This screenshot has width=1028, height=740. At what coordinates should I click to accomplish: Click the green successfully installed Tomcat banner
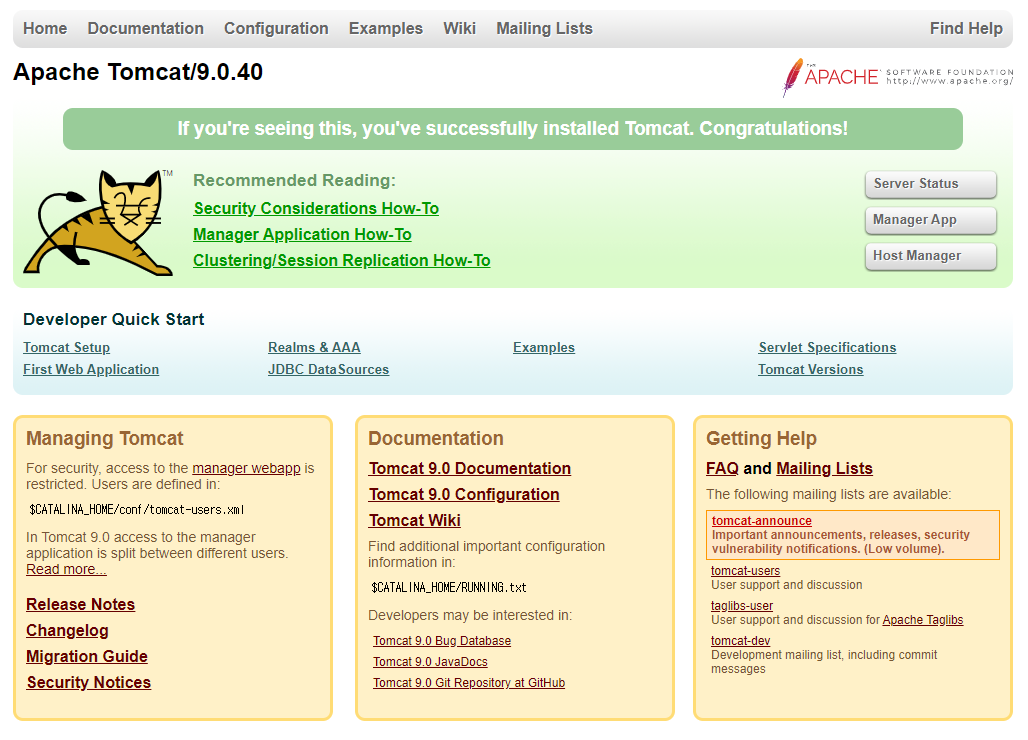(513, 129)
